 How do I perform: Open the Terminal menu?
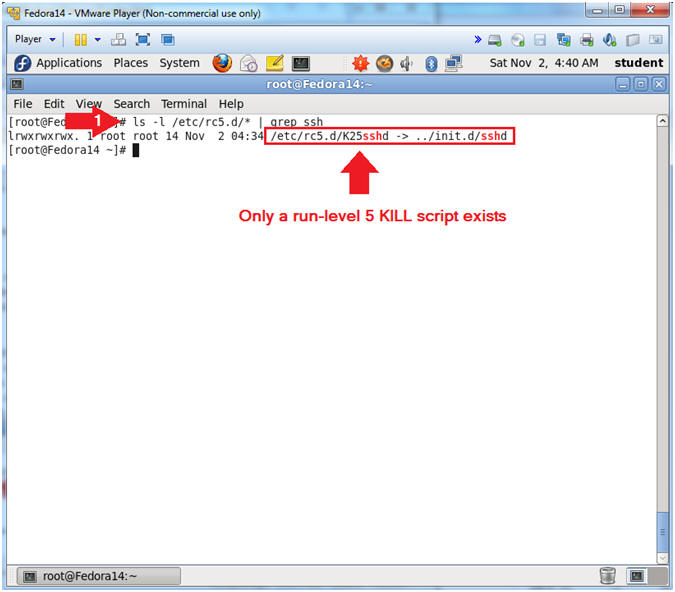[184, 104]
